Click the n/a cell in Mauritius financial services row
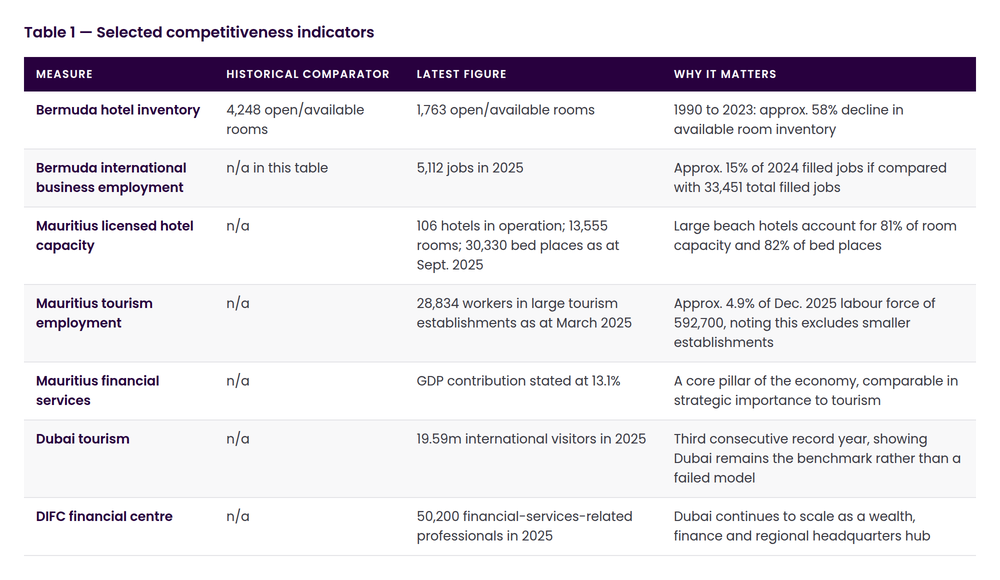 [x=237, y=381]
